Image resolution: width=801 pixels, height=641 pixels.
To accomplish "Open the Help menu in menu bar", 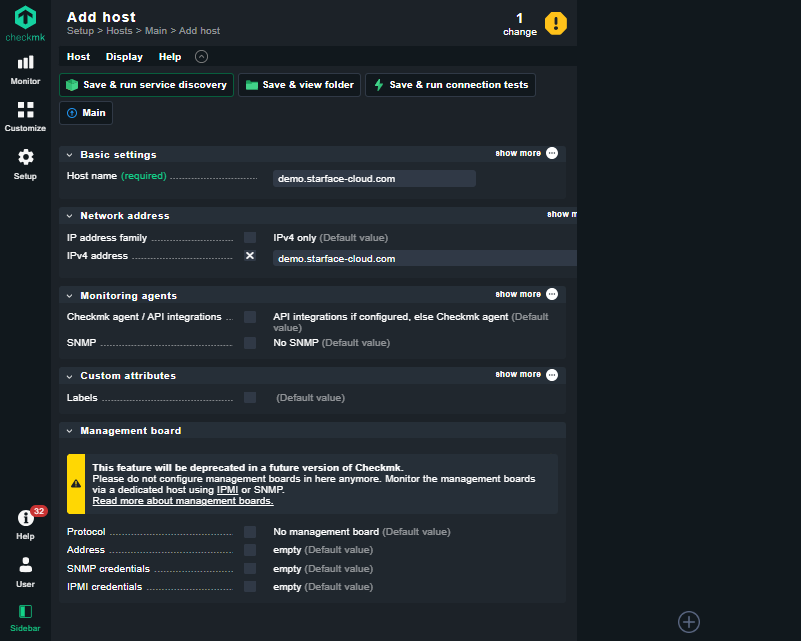I will pyautogui.click(x=170, y=57).
